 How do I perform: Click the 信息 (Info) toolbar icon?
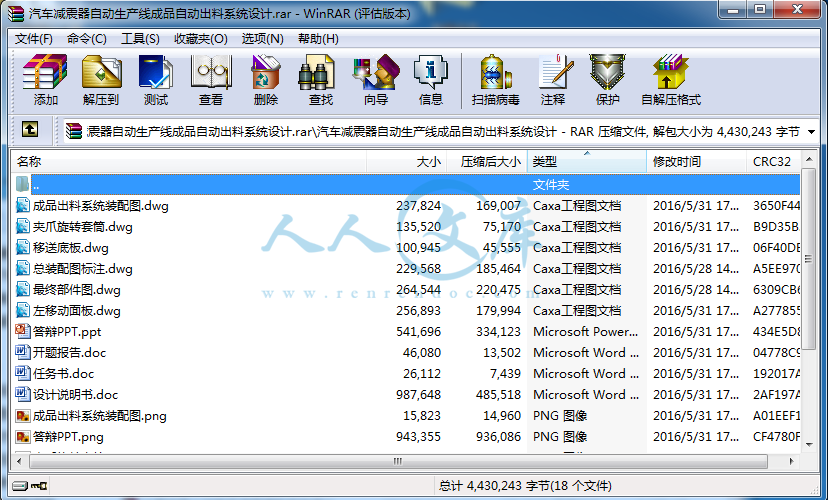click(430, 71)
